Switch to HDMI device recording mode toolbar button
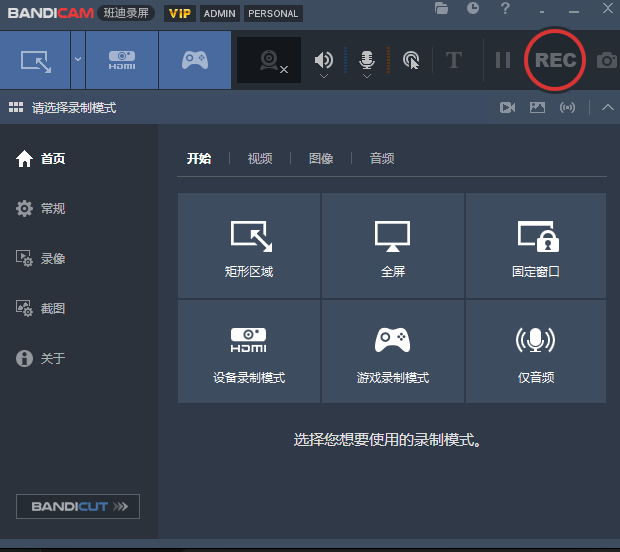Viewport: 620px width, 552px height. 122,60
